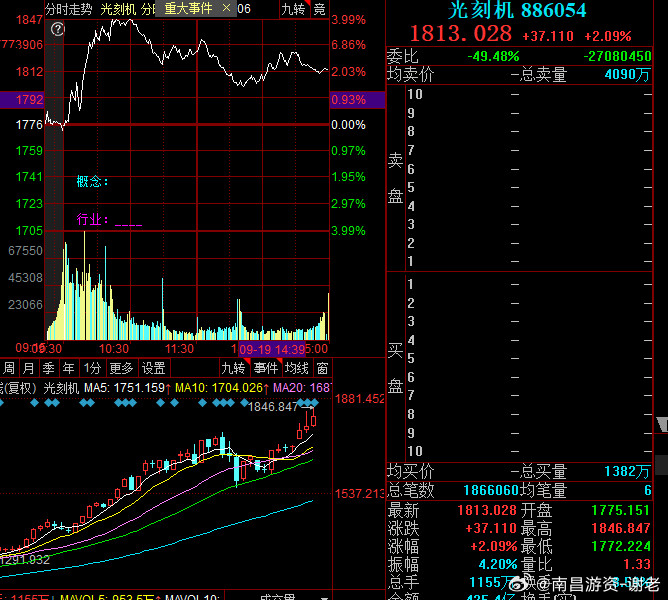Viewport: 668px width, 600px height.
Task: Click the 均买价 label
Action: 410,471
